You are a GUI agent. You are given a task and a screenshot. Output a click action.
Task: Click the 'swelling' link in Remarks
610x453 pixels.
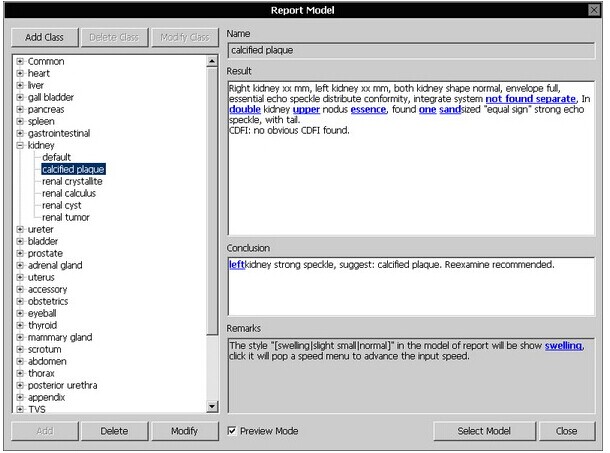563,346
